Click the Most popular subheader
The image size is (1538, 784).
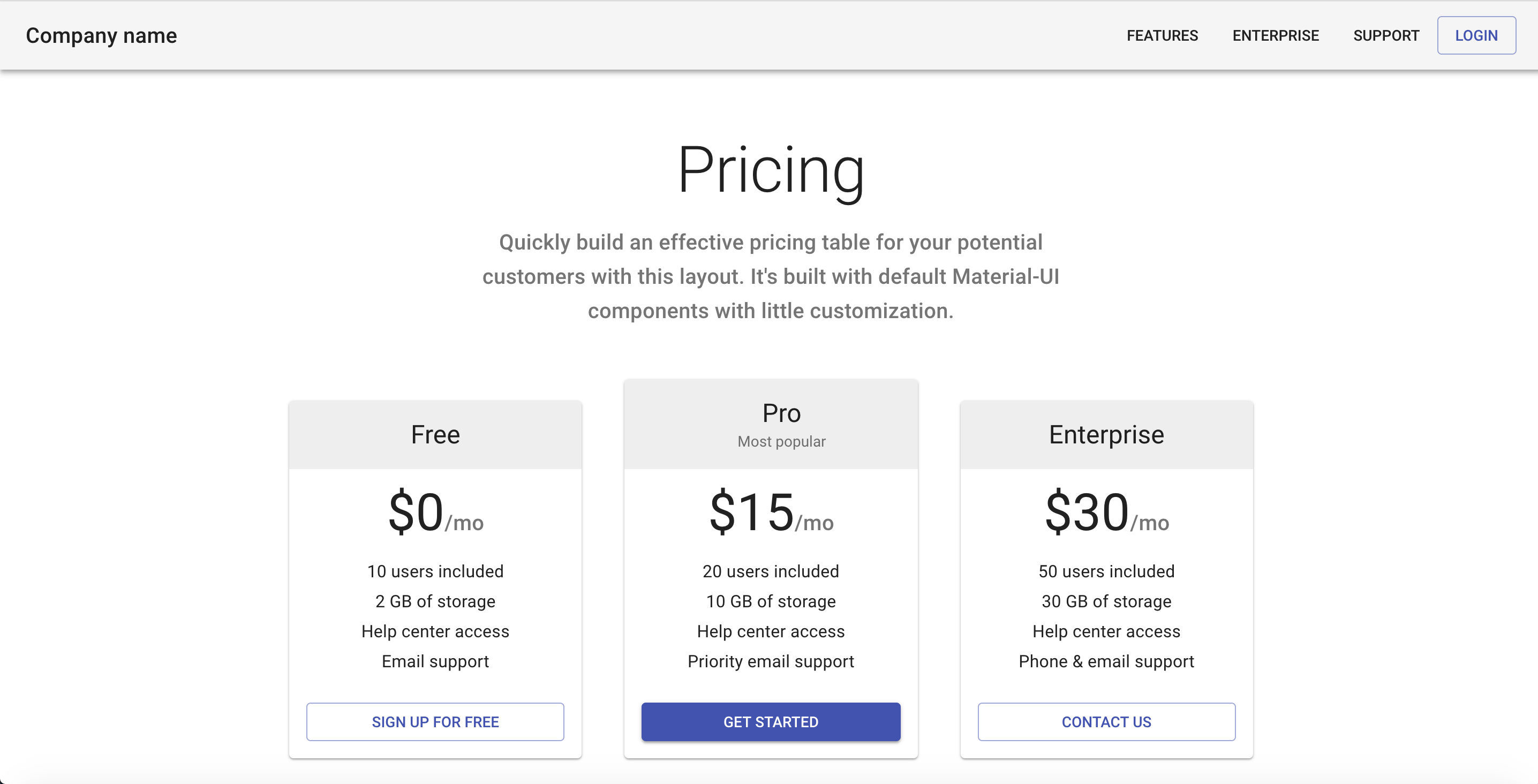[781, 442]
